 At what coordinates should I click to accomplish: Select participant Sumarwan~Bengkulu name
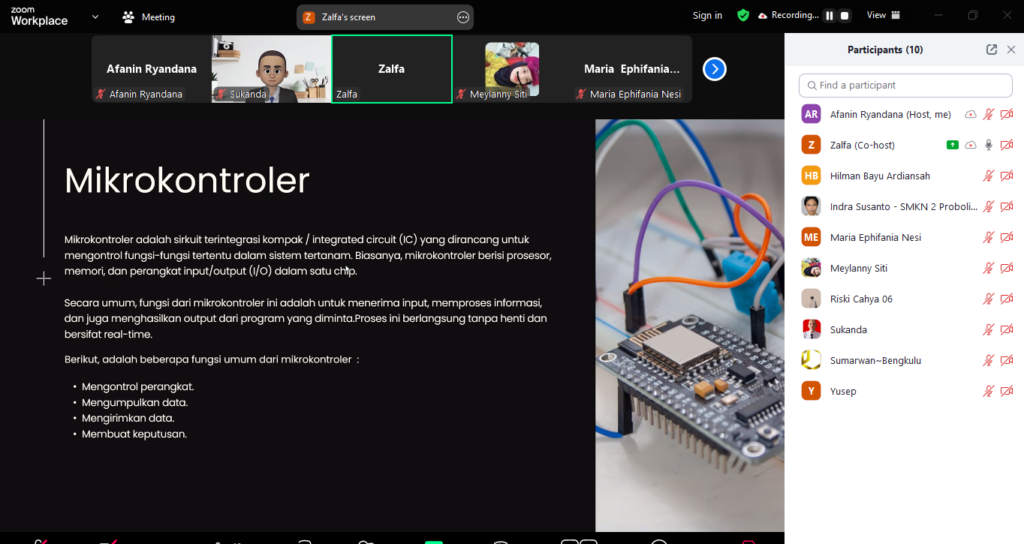click(875, 360)
